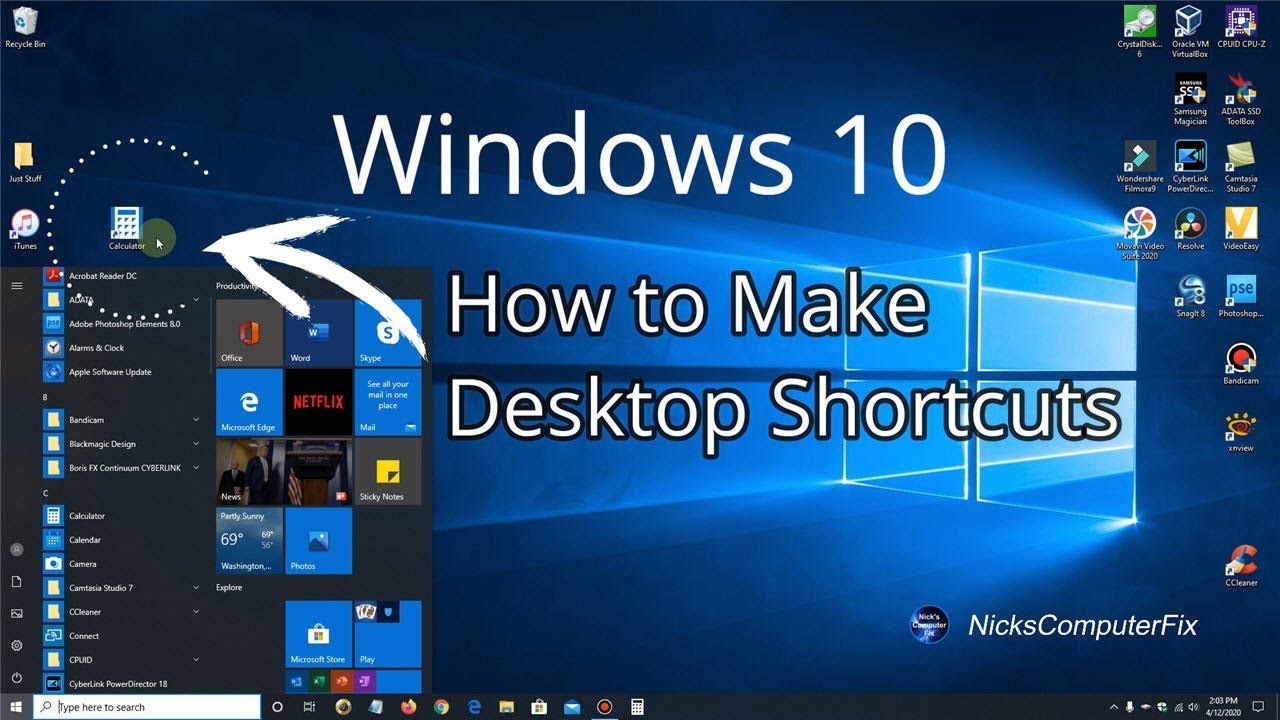The height and width of the screenshot is (720, 1280).
Task: Open the Microsoft Edge tile
Action: coord(249,402)
